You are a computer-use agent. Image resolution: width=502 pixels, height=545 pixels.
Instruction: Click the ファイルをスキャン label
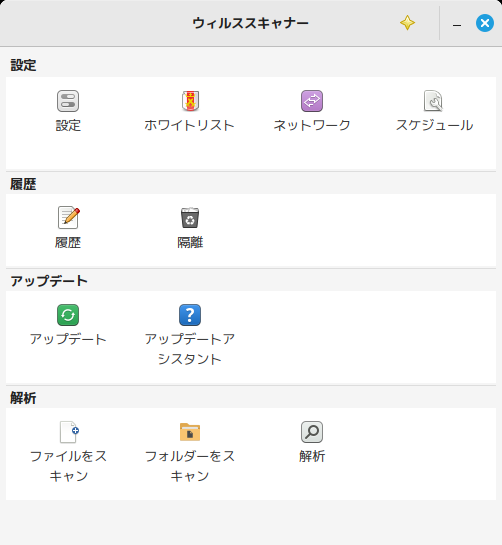pos(68,466)
